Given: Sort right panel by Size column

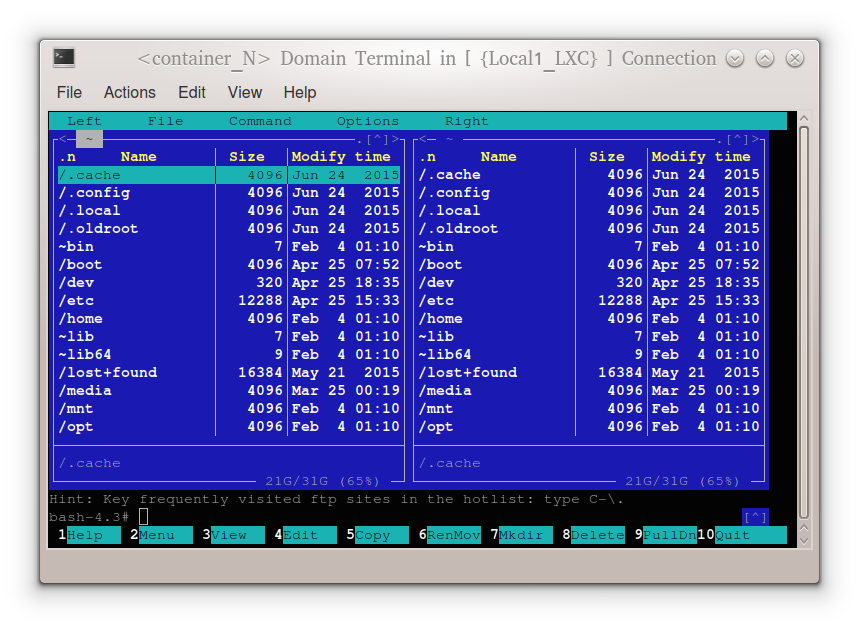Looking at the screenshot, I should click(606, 157).
